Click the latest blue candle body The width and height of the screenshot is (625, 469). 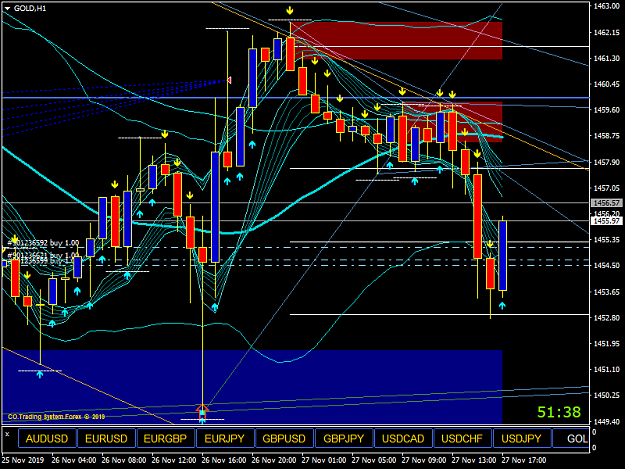coord(503,255)
